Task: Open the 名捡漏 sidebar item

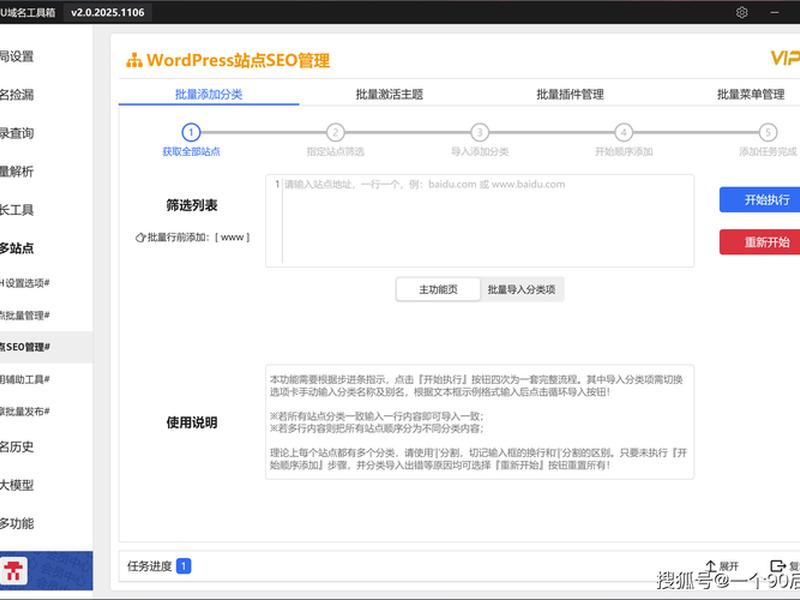Action: click(17, 94)
